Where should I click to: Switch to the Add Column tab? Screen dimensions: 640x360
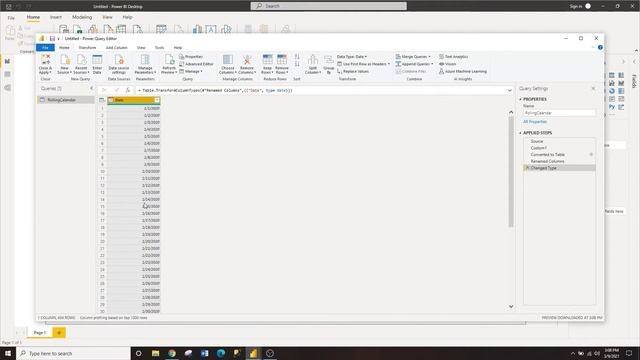(117, 48)
